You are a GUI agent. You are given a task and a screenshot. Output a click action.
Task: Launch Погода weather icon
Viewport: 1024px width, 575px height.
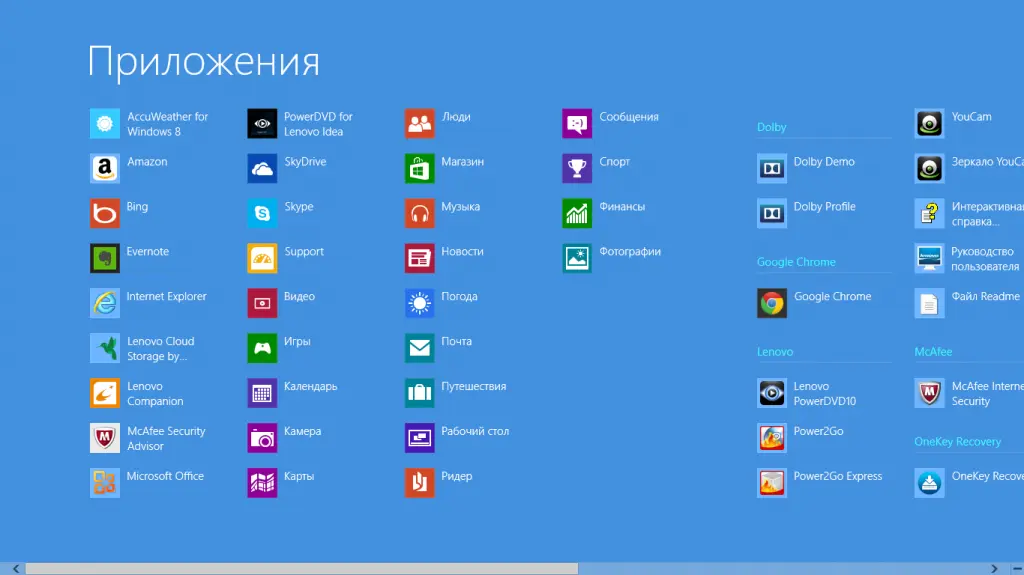(x=419, y=303)
